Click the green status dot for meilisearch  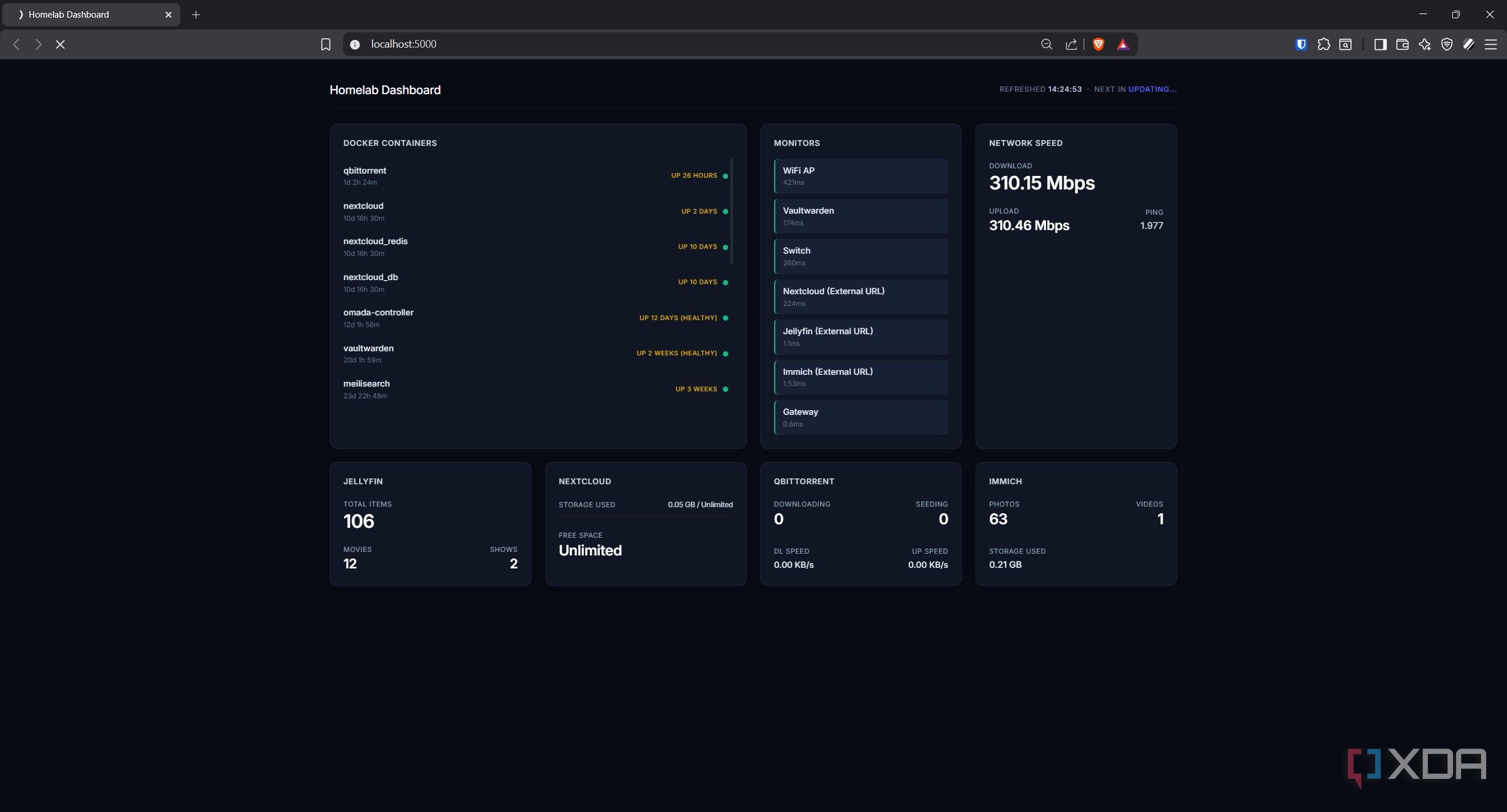point(725,389)
